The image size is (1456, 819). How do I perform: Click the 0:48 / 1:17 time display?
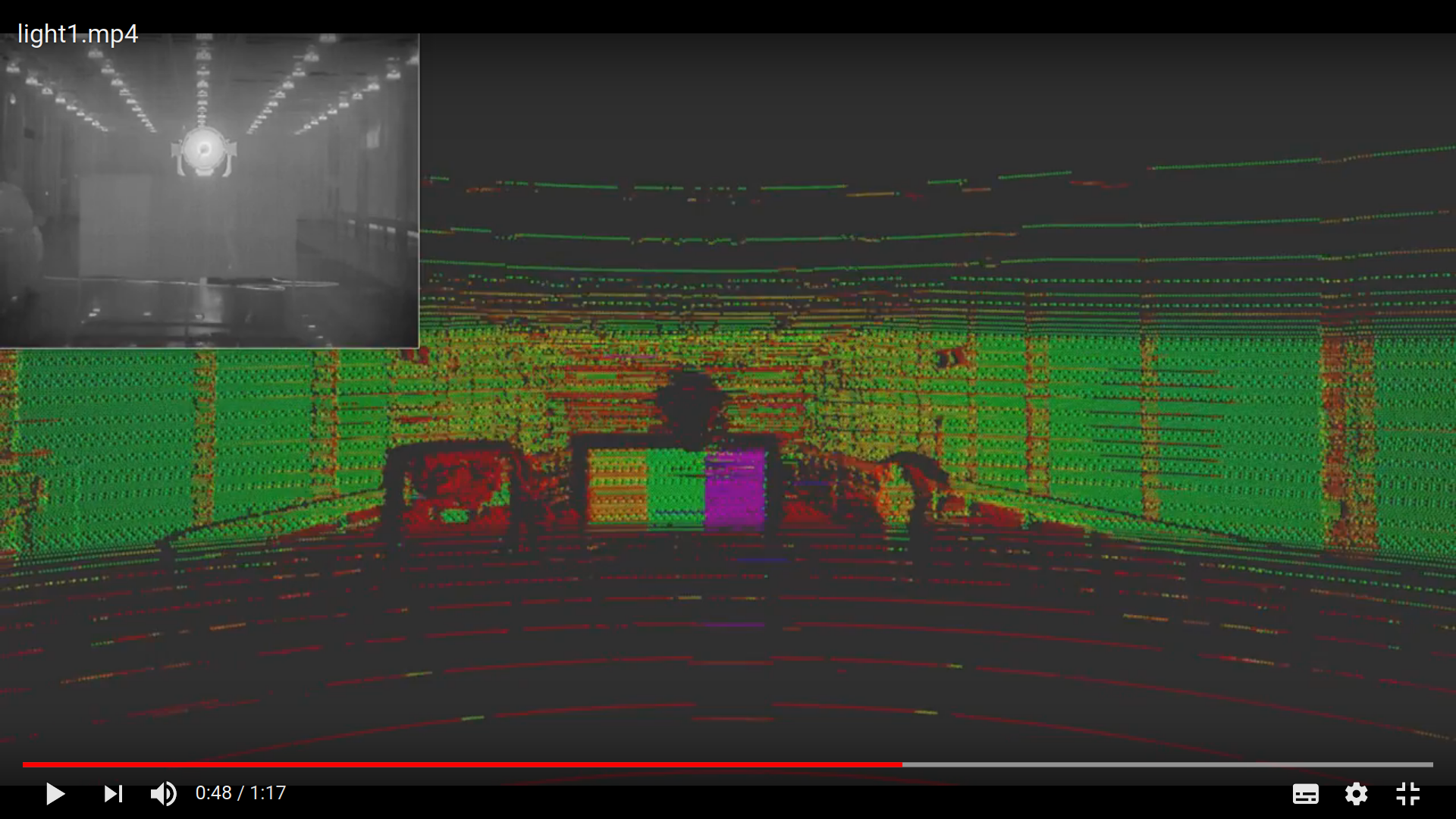click(x=241, y=792)
